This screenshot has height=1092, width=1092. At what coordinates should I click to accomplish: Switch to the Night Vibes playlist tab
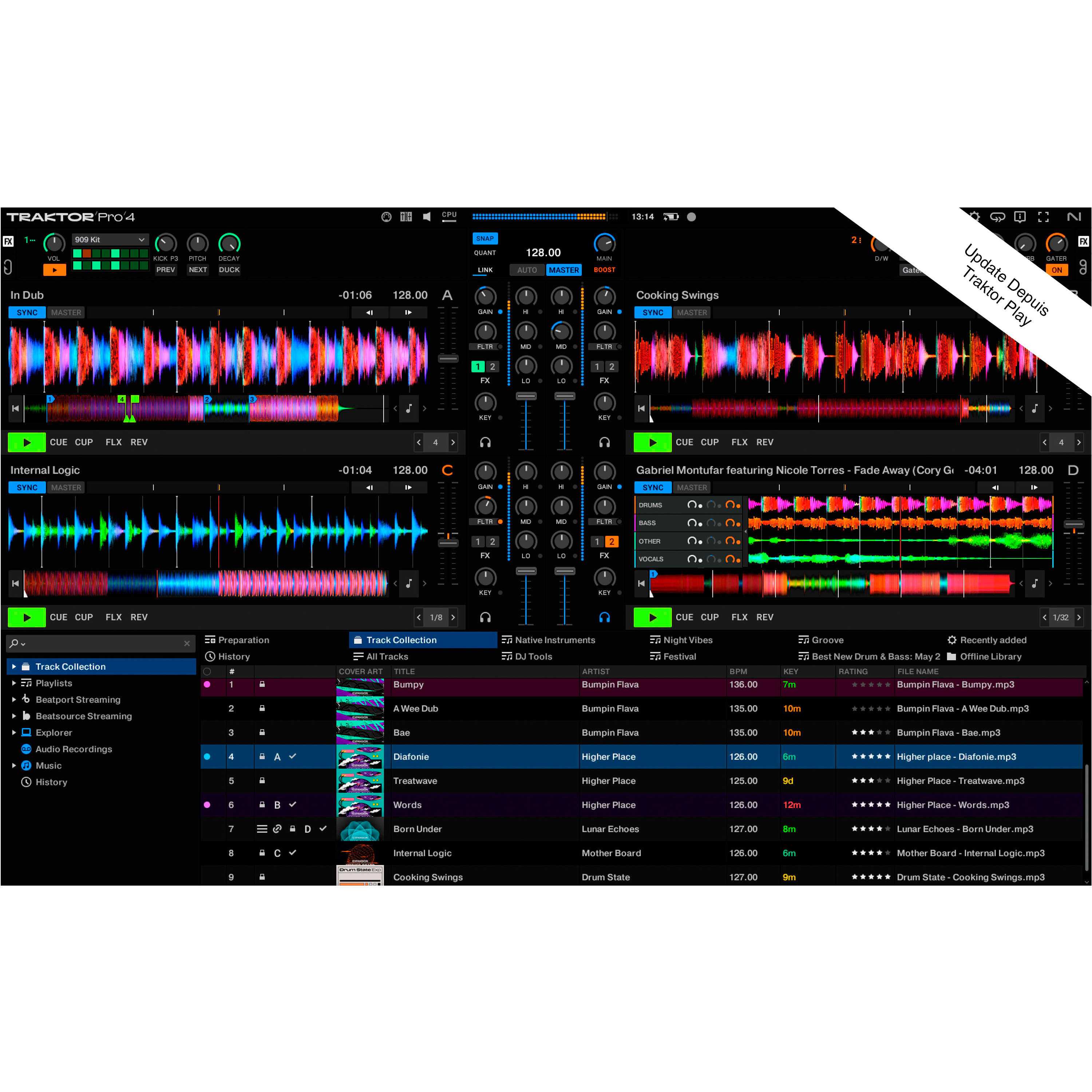coord(687,639)
